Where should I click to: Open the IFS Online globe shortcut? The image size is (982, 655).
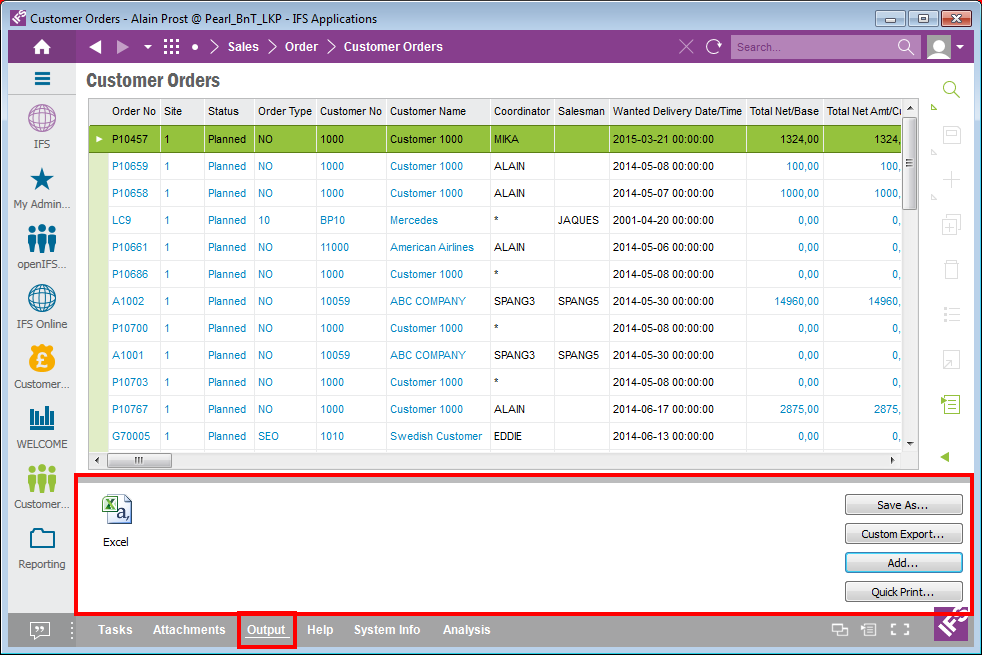click(x=42, y=299)
